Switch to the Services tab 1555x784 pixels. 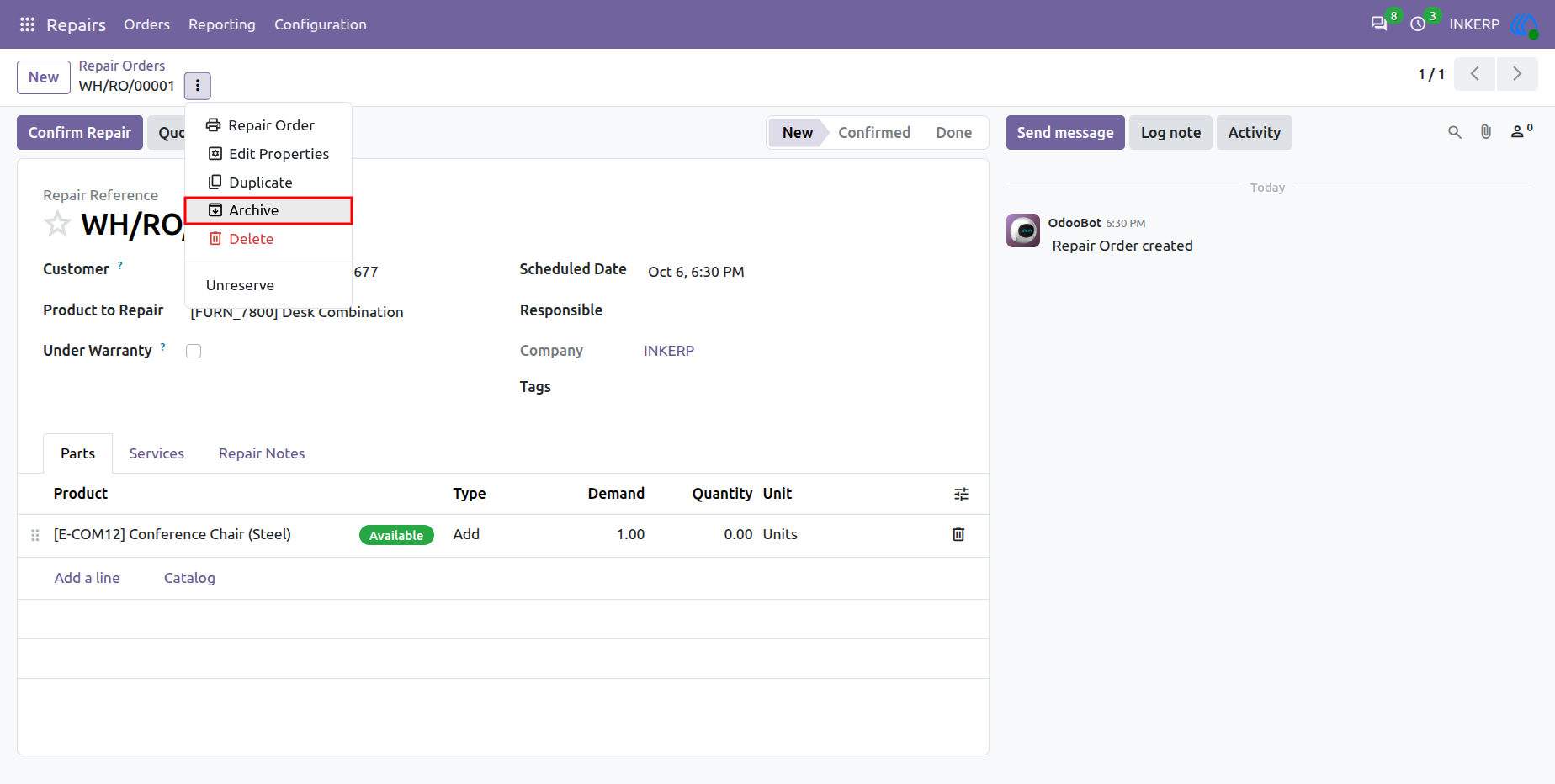(x=157, y=453)
